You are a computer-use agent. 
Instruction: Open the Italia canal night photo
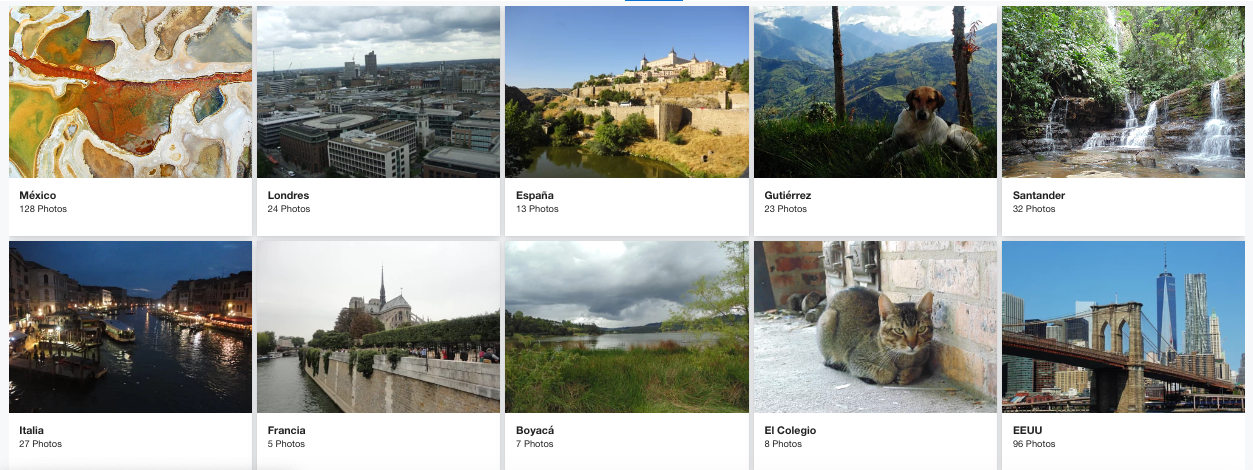pyautogui.click(x=130, y=327)
